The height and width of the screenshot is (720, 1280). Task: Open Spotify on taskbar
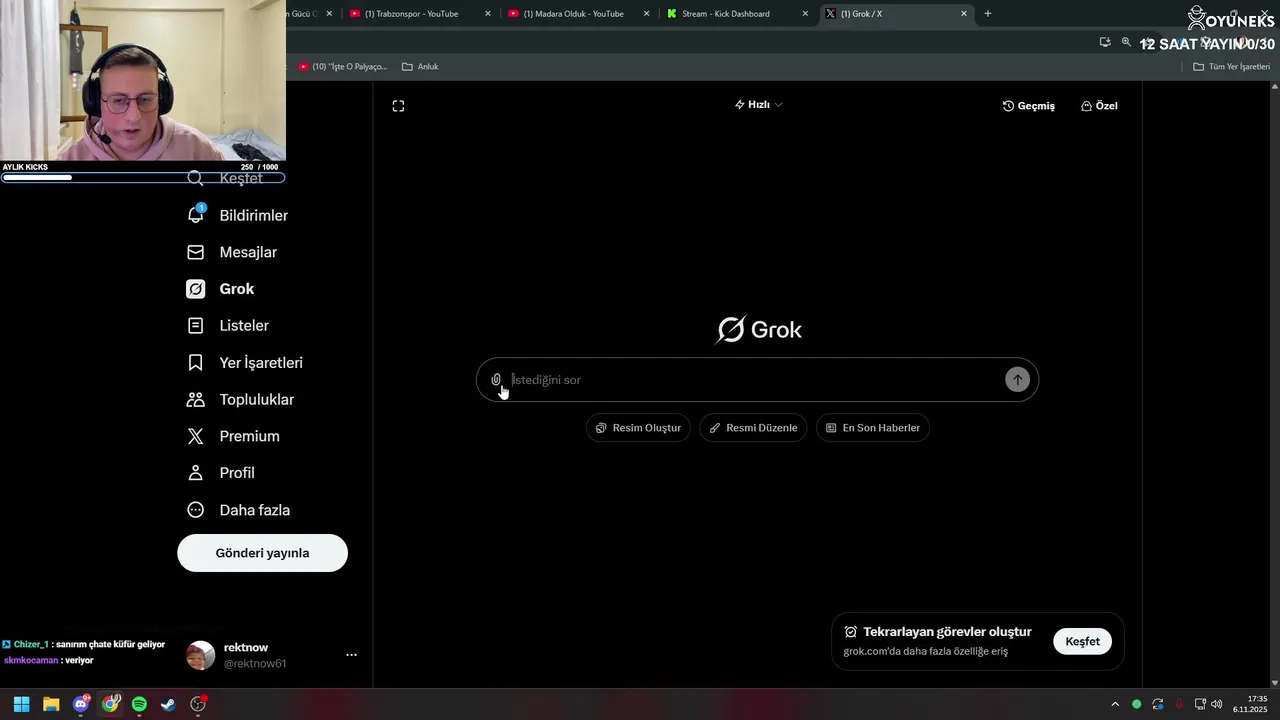tap(139, 704)
